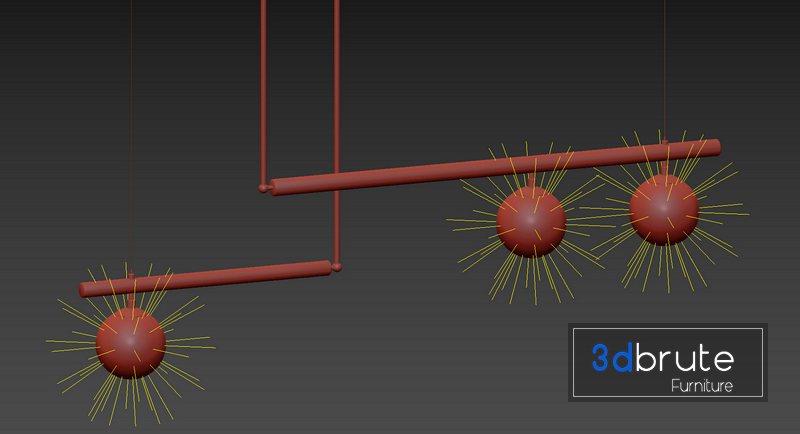This screenshot has width=800, height=434.
Task: Select the rightmost sphere beneath the long bar
Action: 664,210
